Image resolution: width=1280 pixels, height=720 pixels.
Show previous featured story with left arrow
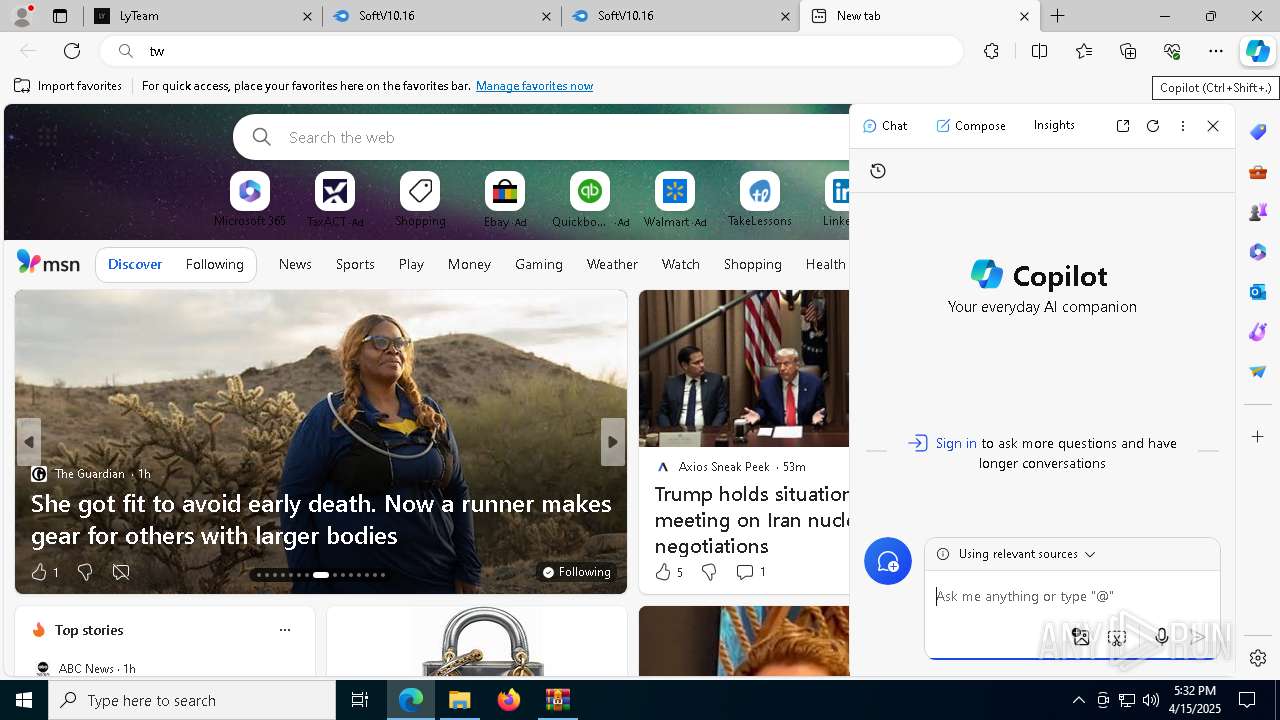coord(29,442)
